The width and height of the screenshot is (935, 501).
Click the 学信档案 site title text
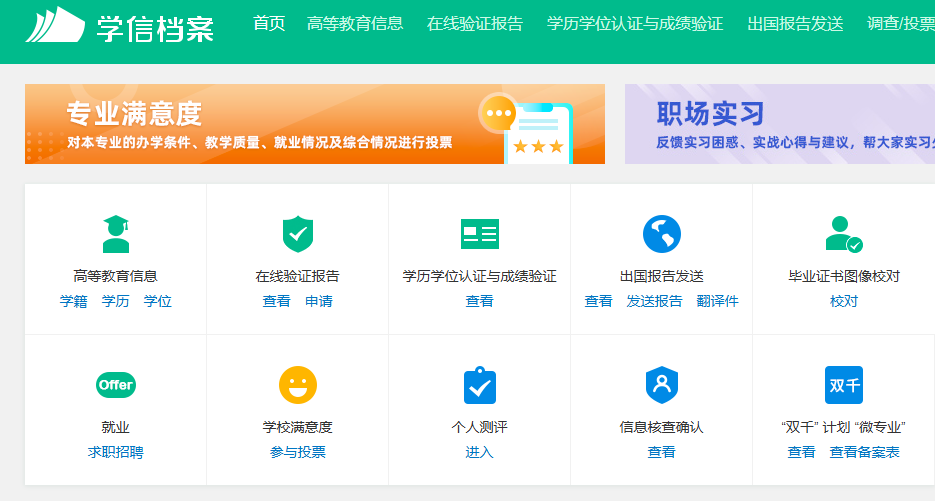(155, 29)
